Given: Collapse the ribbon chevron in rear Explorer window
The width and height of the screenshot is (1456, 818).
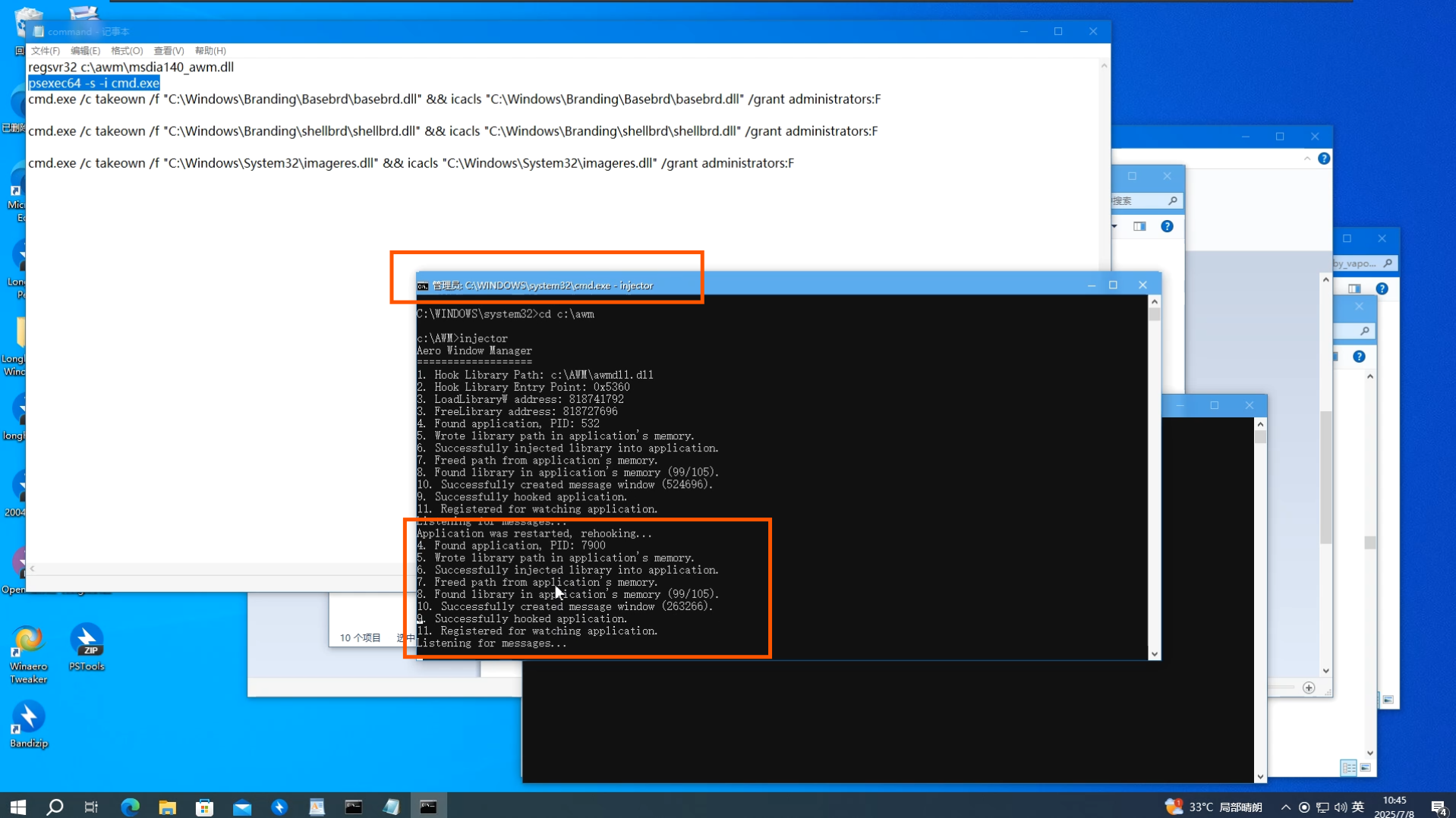Looking at the screenshot, I should coord(1306,159).
